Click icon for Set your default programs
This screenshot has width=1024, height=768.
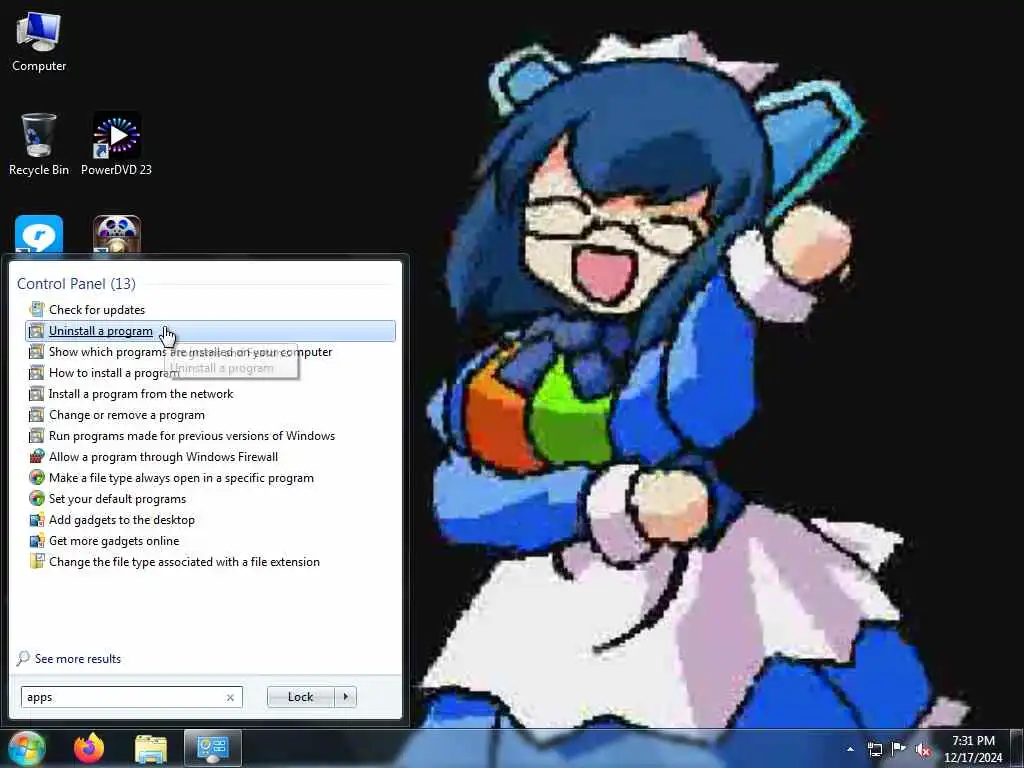click(x=37, y=498)
